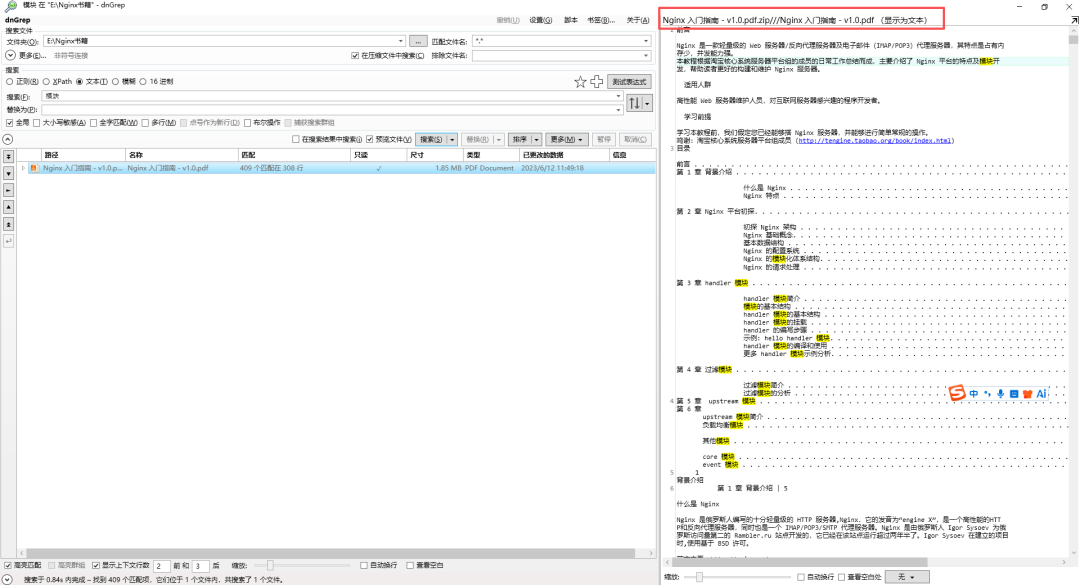This screenshot has height=585, width=1080.
Task: Click the double-up arrow in the results sidebar
Action: point(8,224)
